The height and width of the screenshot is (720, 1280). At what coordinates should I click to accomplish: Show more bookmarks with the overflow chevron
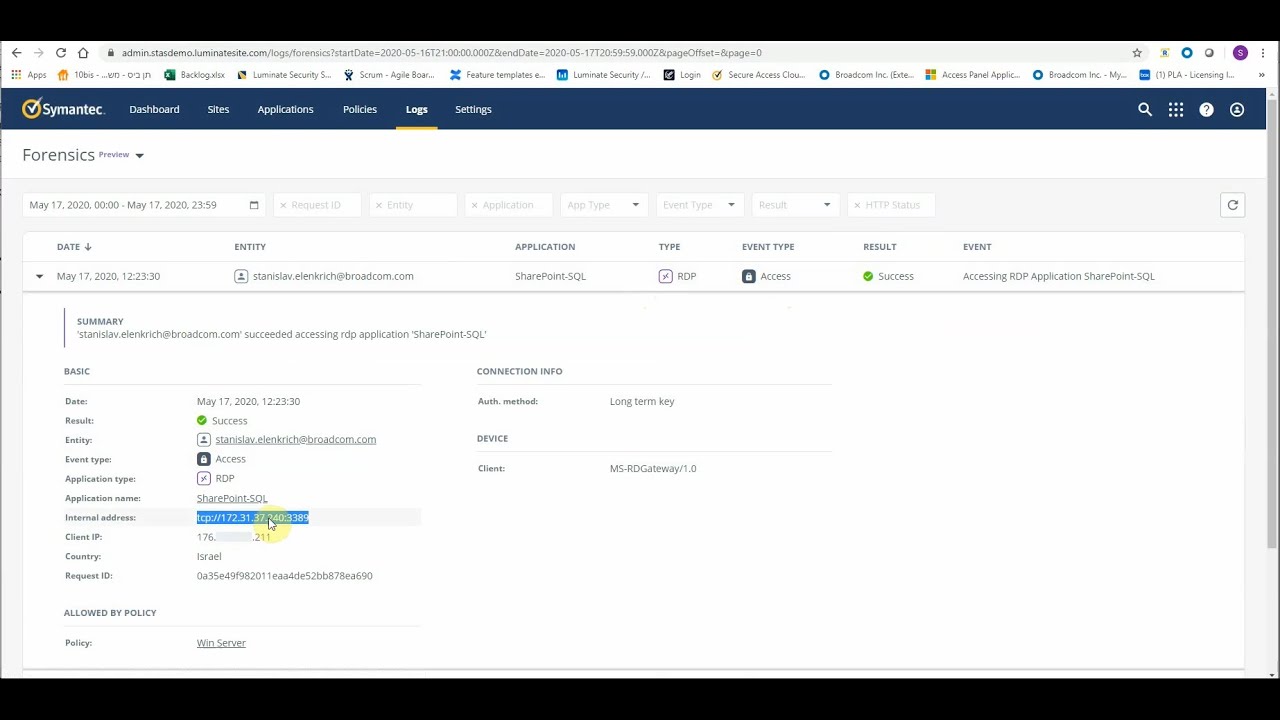(x=1261, y=75)
